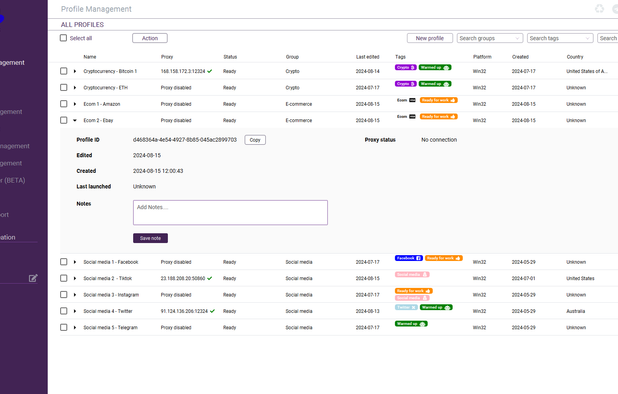Check the Cryptocurrency - Bitcoin 1 profile
The width and height of the screenshot is (618, 394).
[x=63, y=71]
